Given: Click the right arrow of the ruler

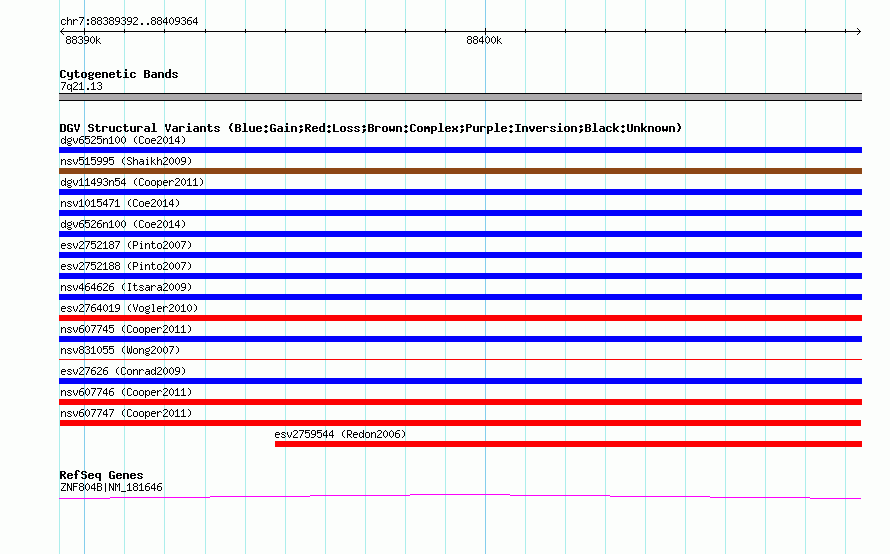Looking at the screenshot, I should click(858, 31).
